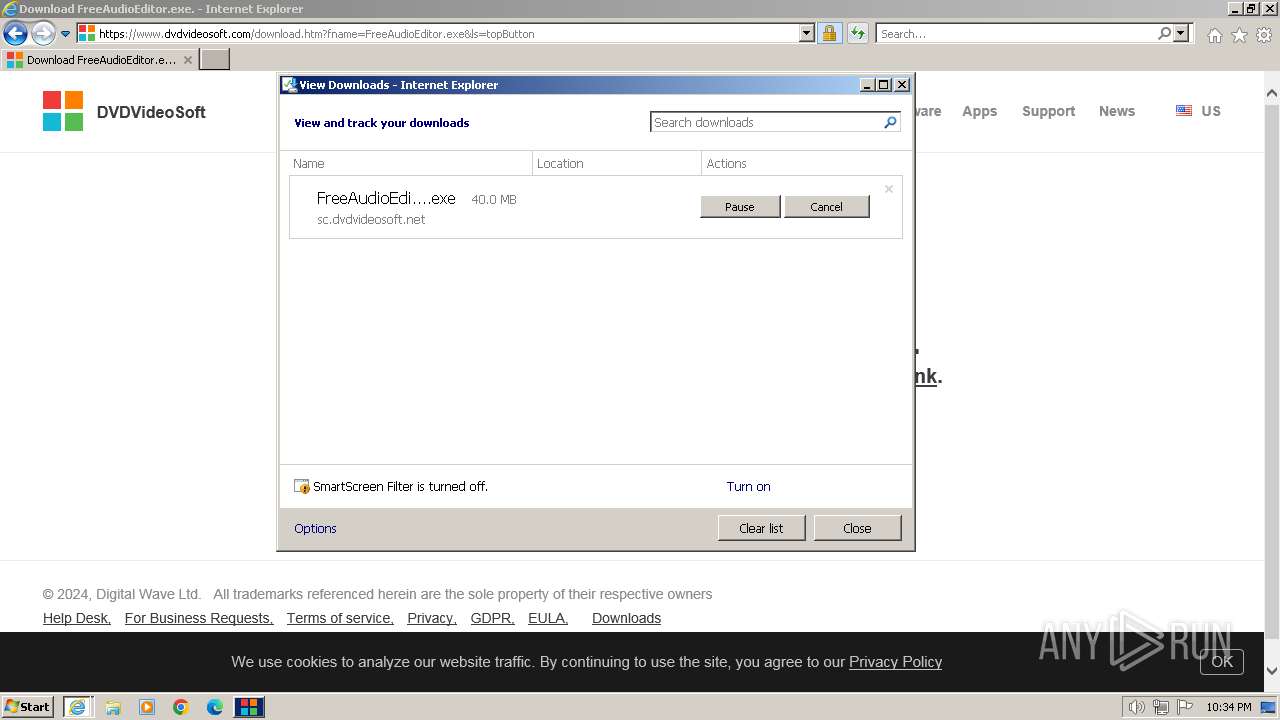Click the taskbar clock showing 10:34 PM
The width and height of the screenshot is (1280, 720).
click(1229, 707)
